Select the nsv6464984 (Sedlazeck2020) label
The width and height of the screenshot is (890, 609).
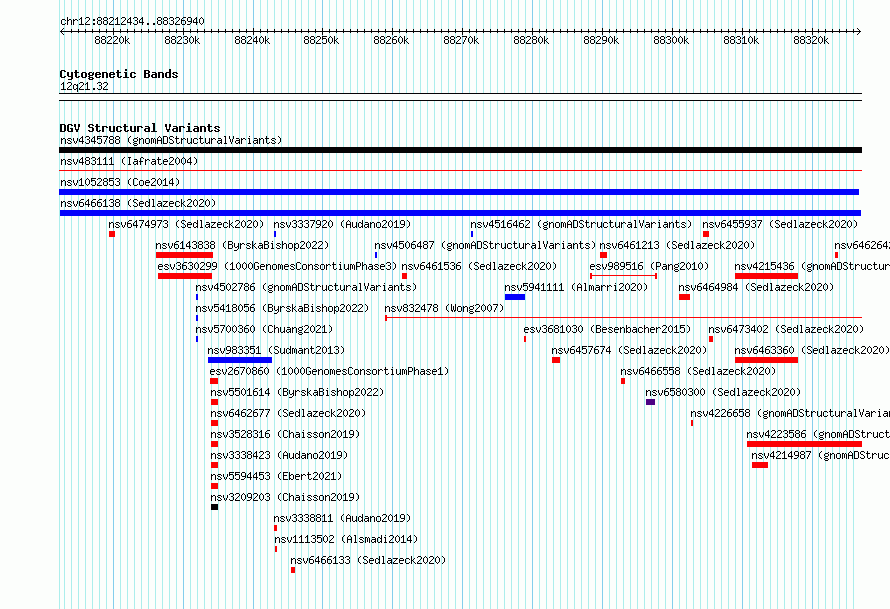pos(756,287)
